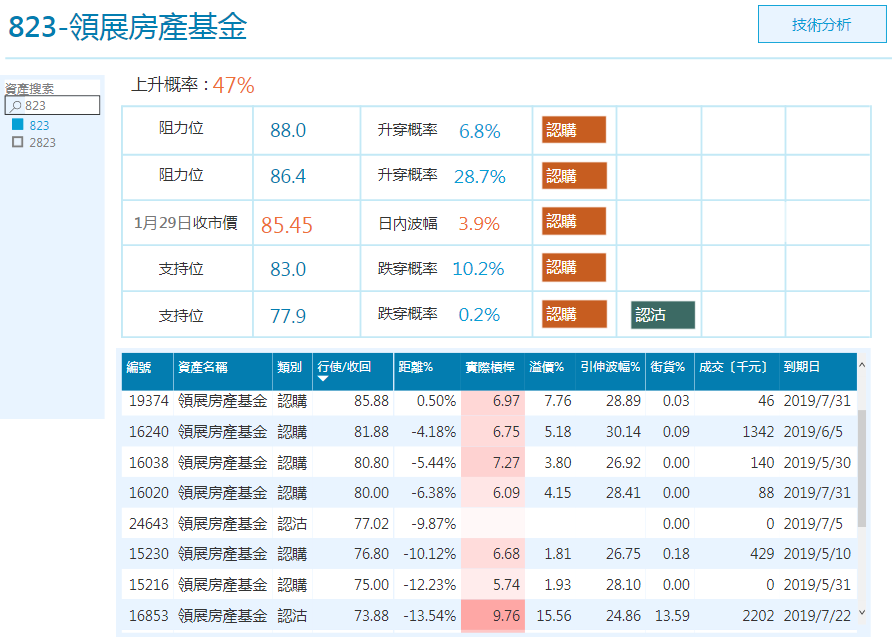The width and height of the screenshot is (892, 643).
Task: Open the 技術分析 button
Action: (x=821, y=24)
